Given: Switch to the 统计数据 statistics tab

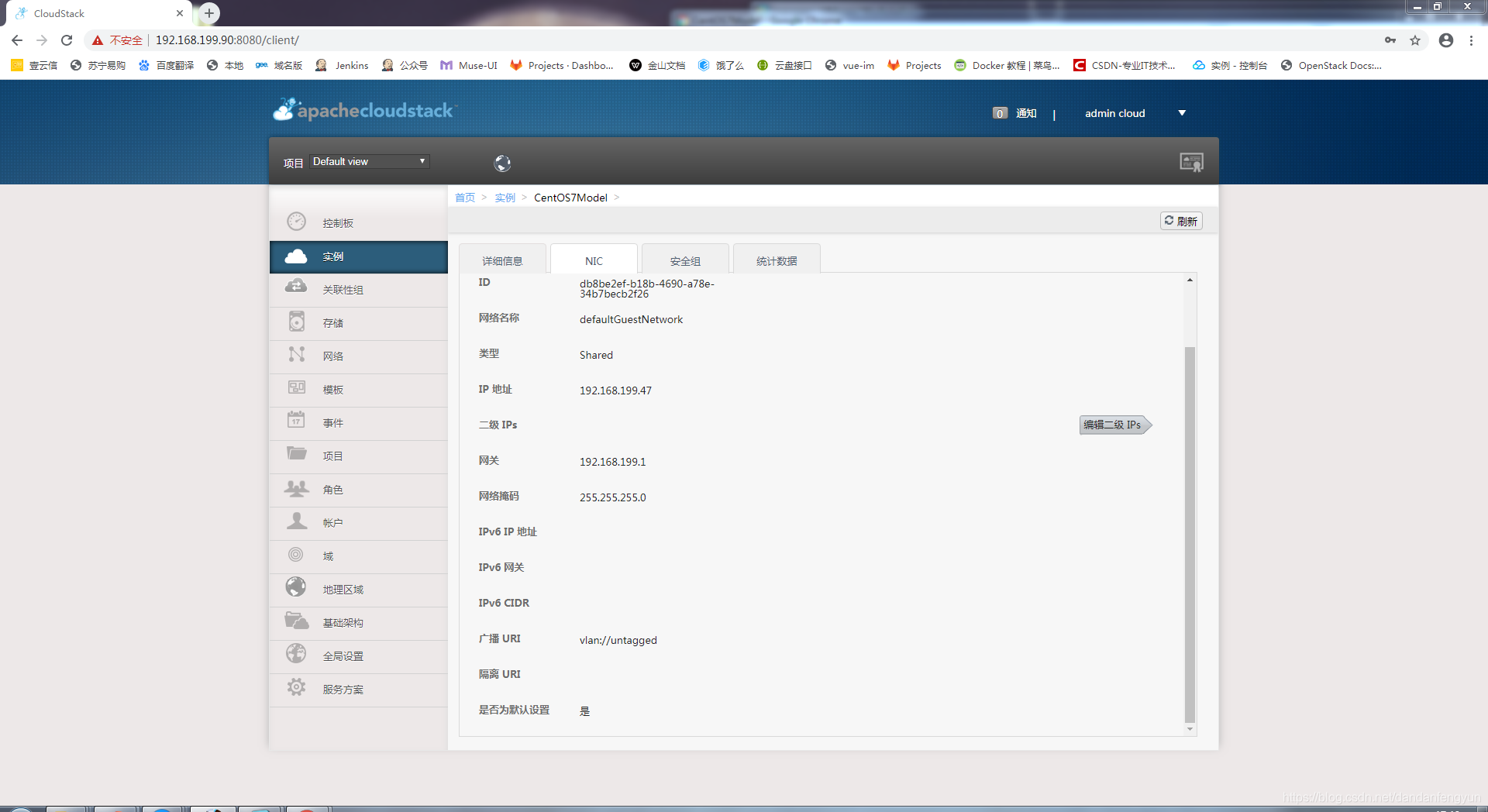Looking at the screenshot, I should [777, 260].
